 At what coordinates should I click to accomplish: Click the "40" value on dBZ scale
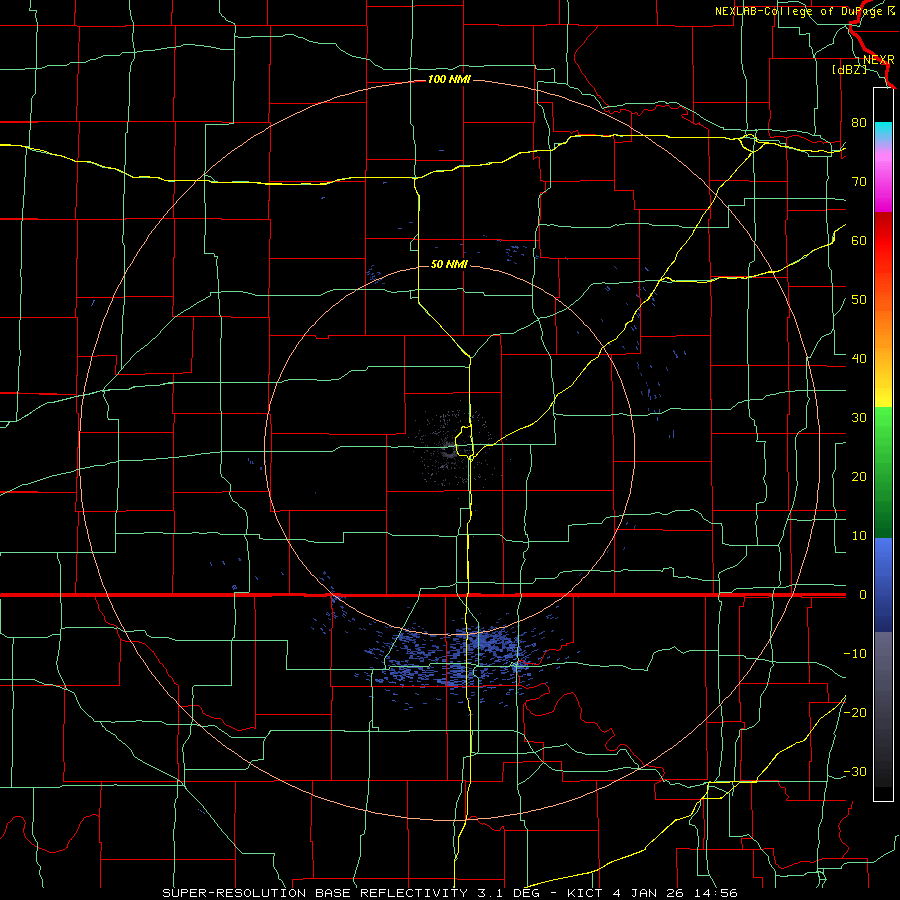pos(859,359)
